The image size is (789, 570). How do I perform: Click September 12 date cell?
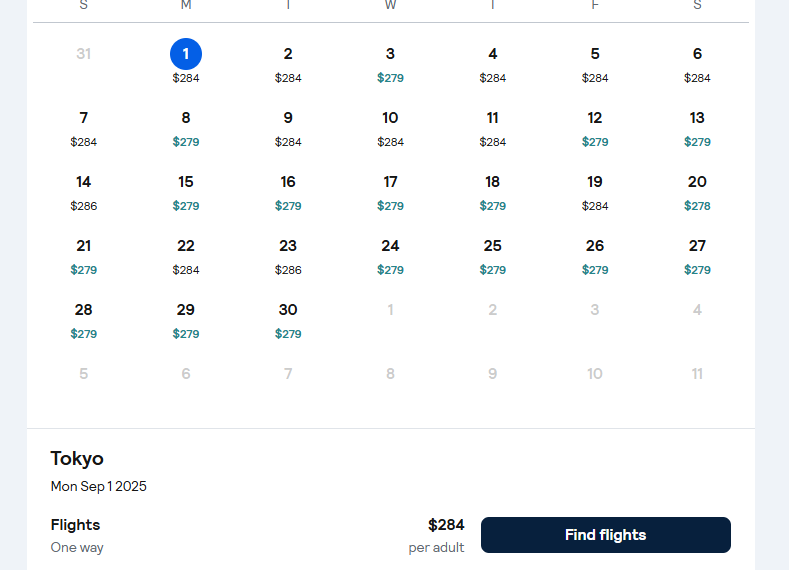(x=595, y=127)
